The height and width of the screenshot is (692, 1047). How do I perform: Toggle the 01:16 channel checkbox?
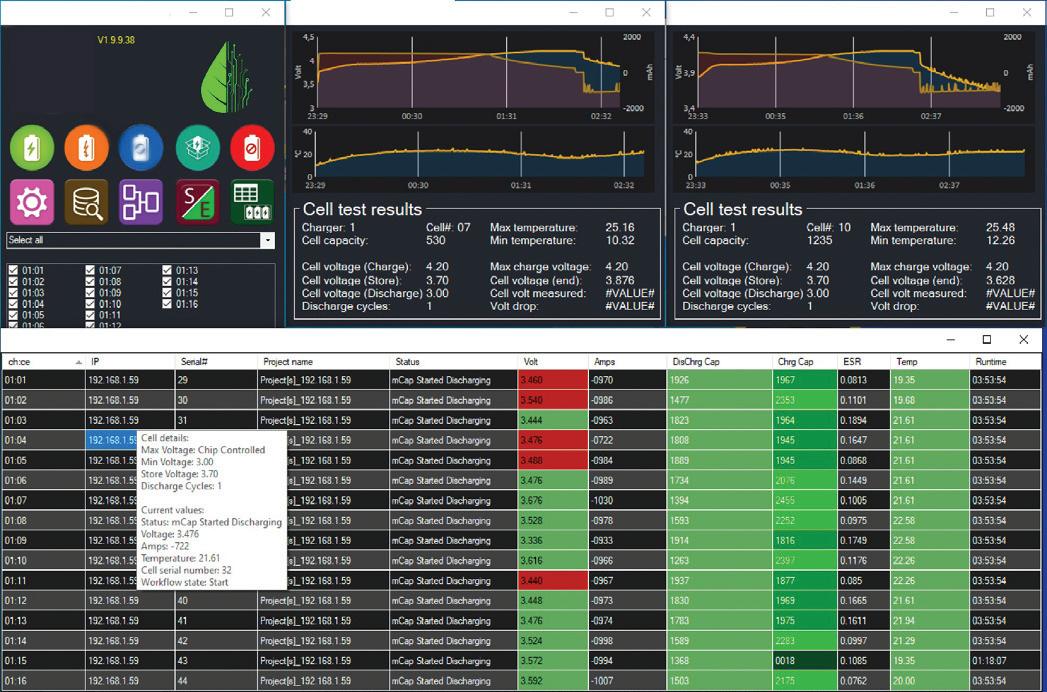pyautogui.click(x=167, y=304)
